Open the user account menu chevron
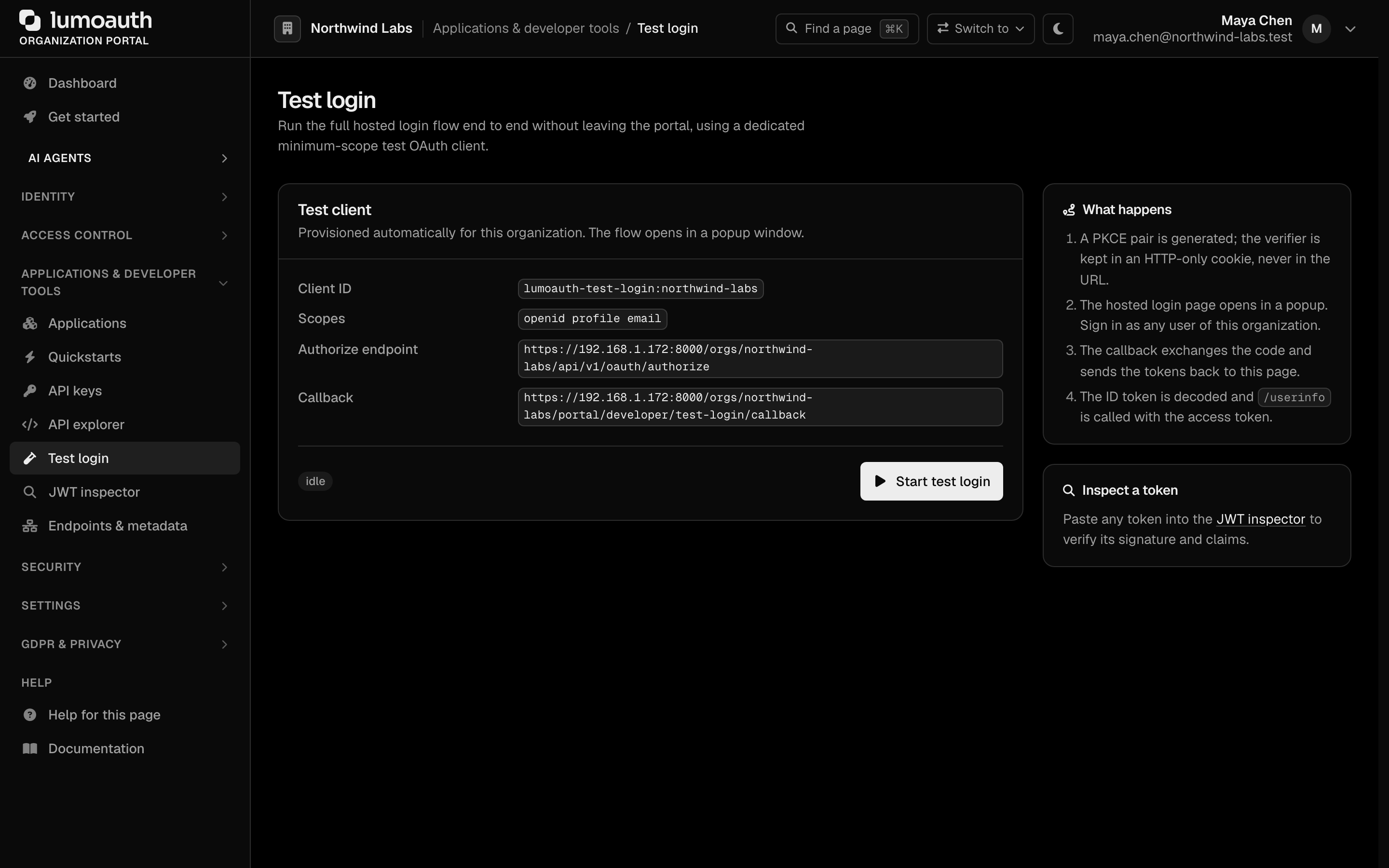 click(x=1350, y=29)
